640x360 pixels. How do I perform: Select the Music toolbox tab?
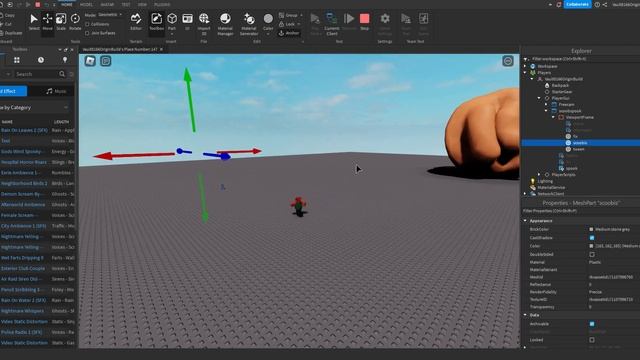click(56, 91)
